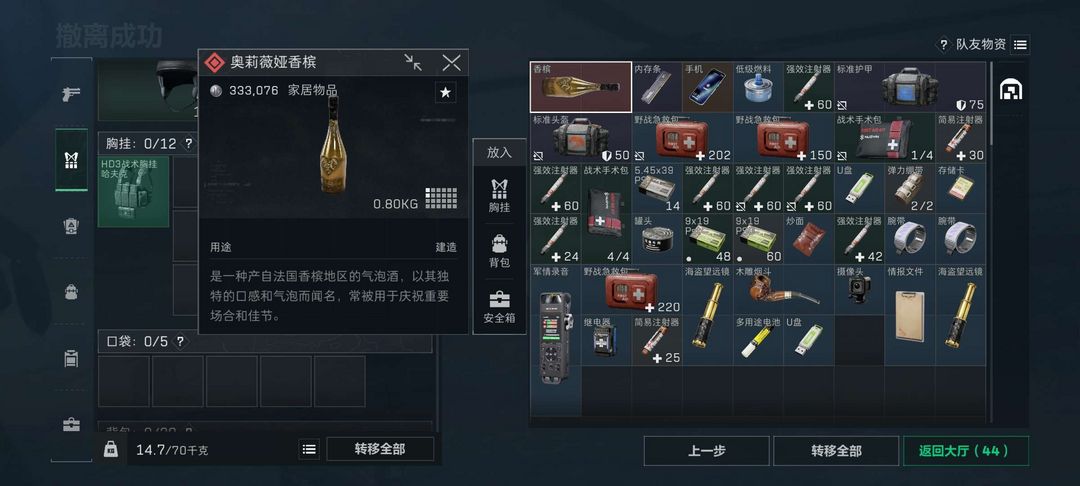
Task: Click 上一步 previous step button
Action: point(707,451)
